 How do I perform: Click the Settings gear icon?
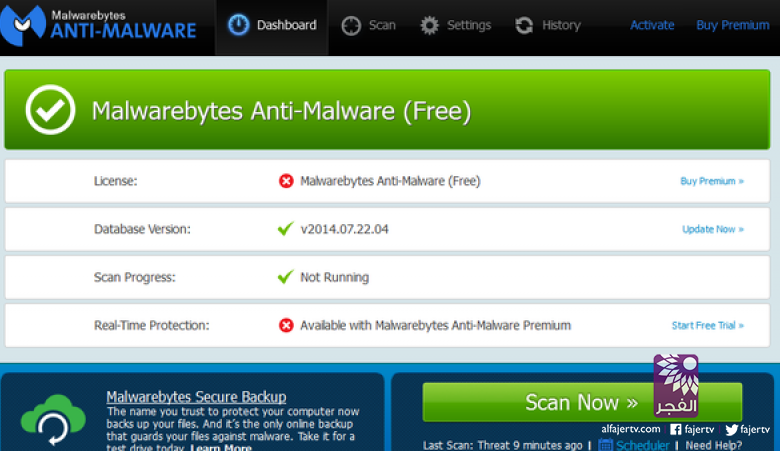click(x=430, y=25)
